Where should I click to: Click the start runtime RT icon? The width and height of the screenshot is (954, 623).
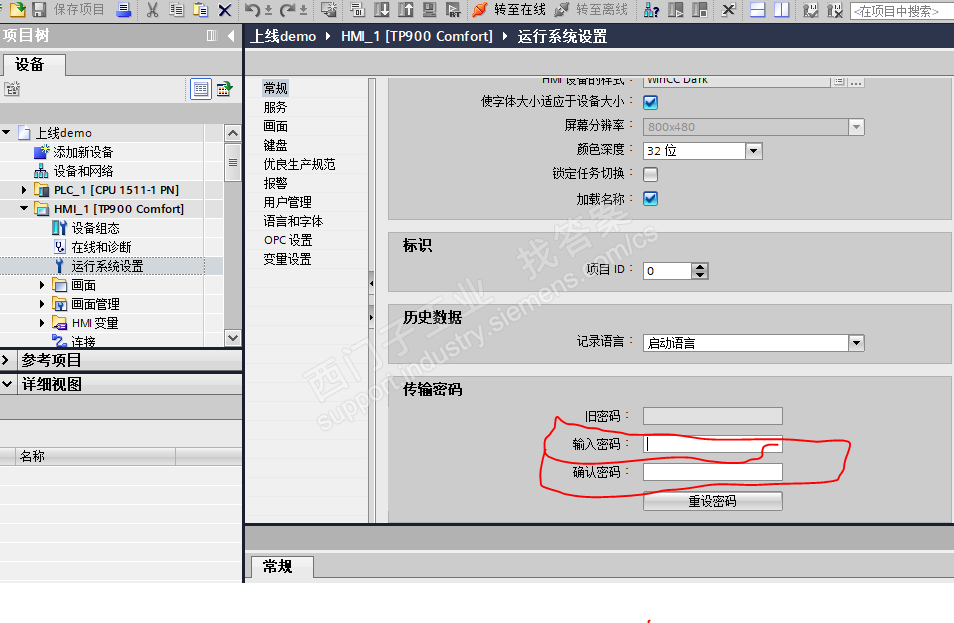coord(453,9)
